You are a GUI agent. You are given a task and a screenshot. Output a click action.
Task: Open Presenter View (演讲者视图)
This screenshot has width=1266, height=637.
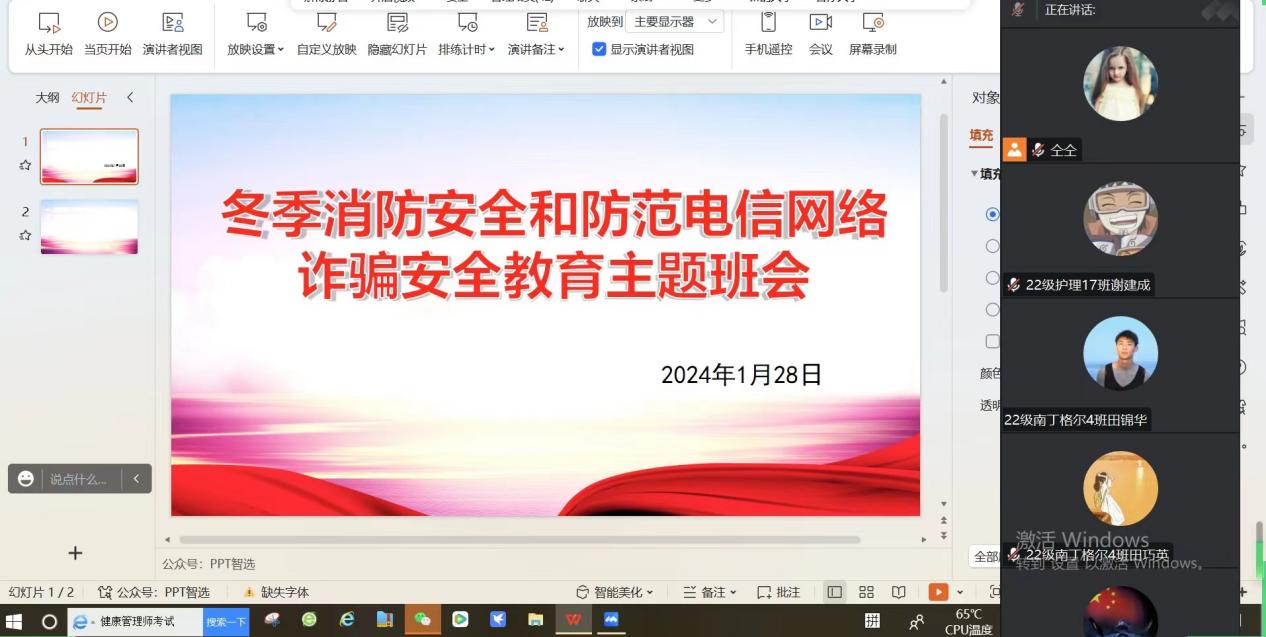click(x=172, y=33)
